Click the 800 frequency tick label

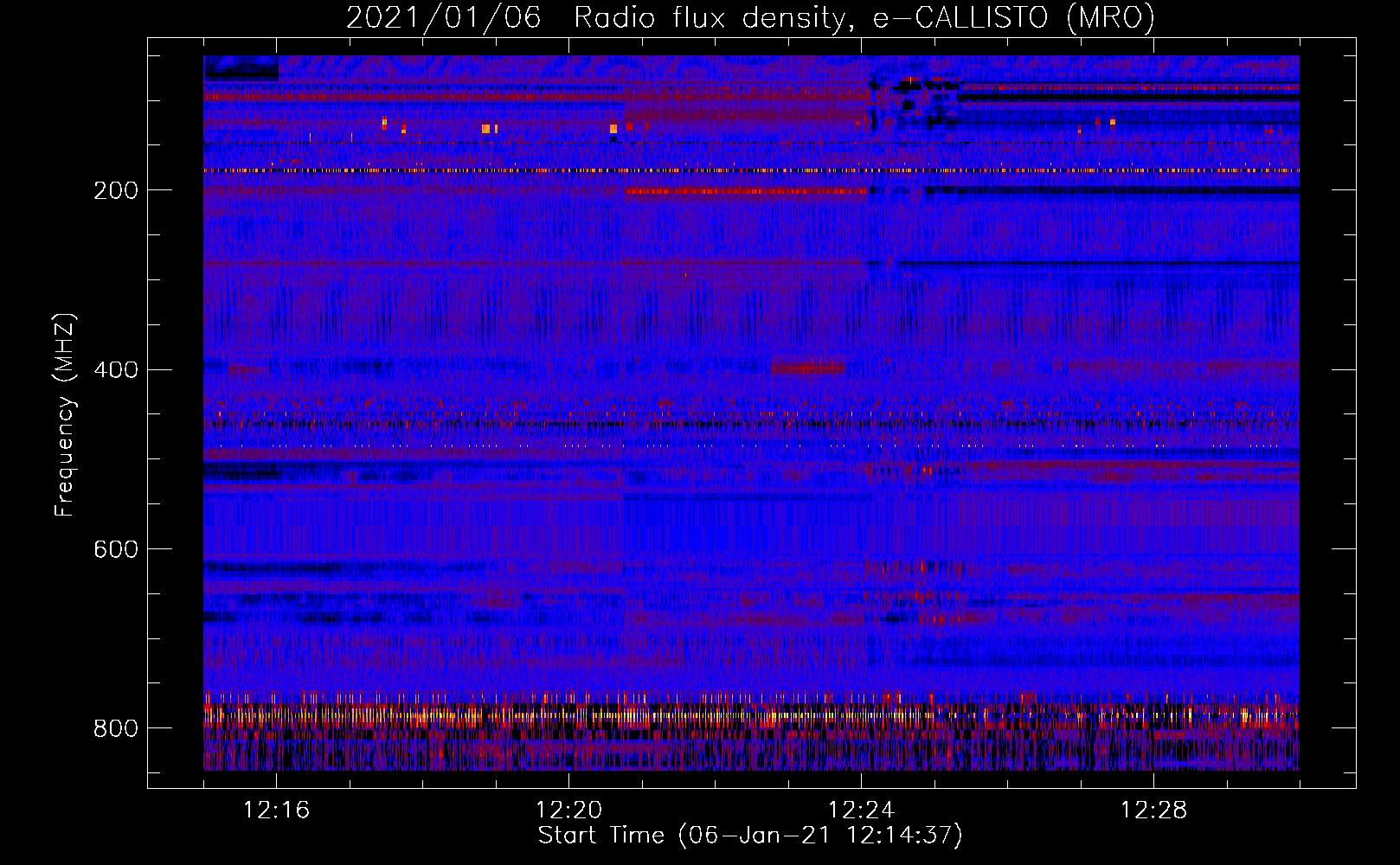[115, 728]
